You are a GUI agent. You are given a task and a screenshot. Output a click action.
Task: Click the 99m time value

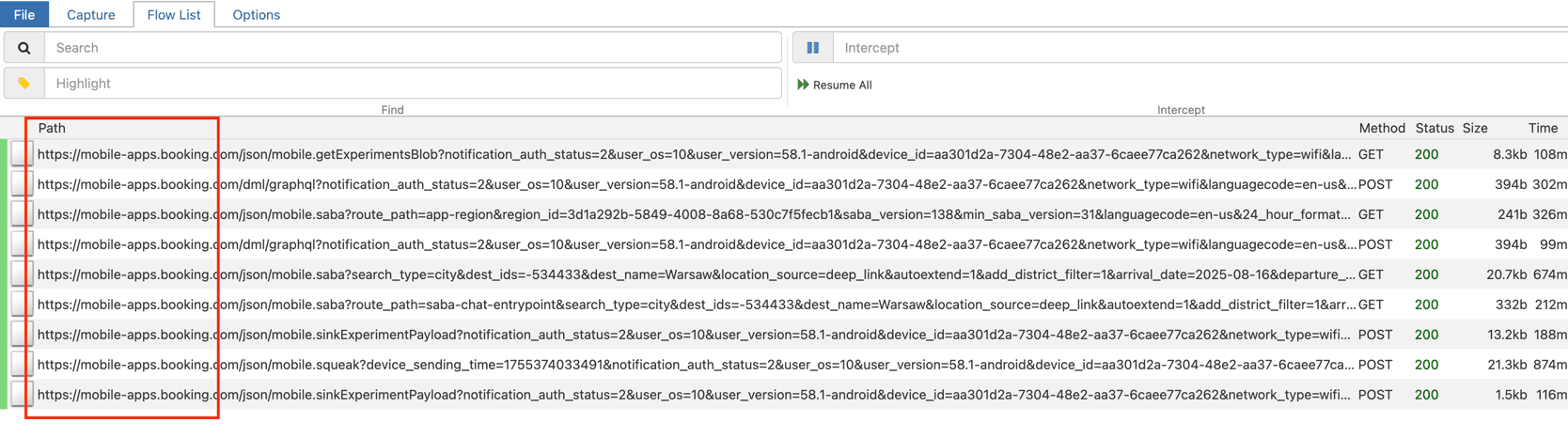[1553, 244]
